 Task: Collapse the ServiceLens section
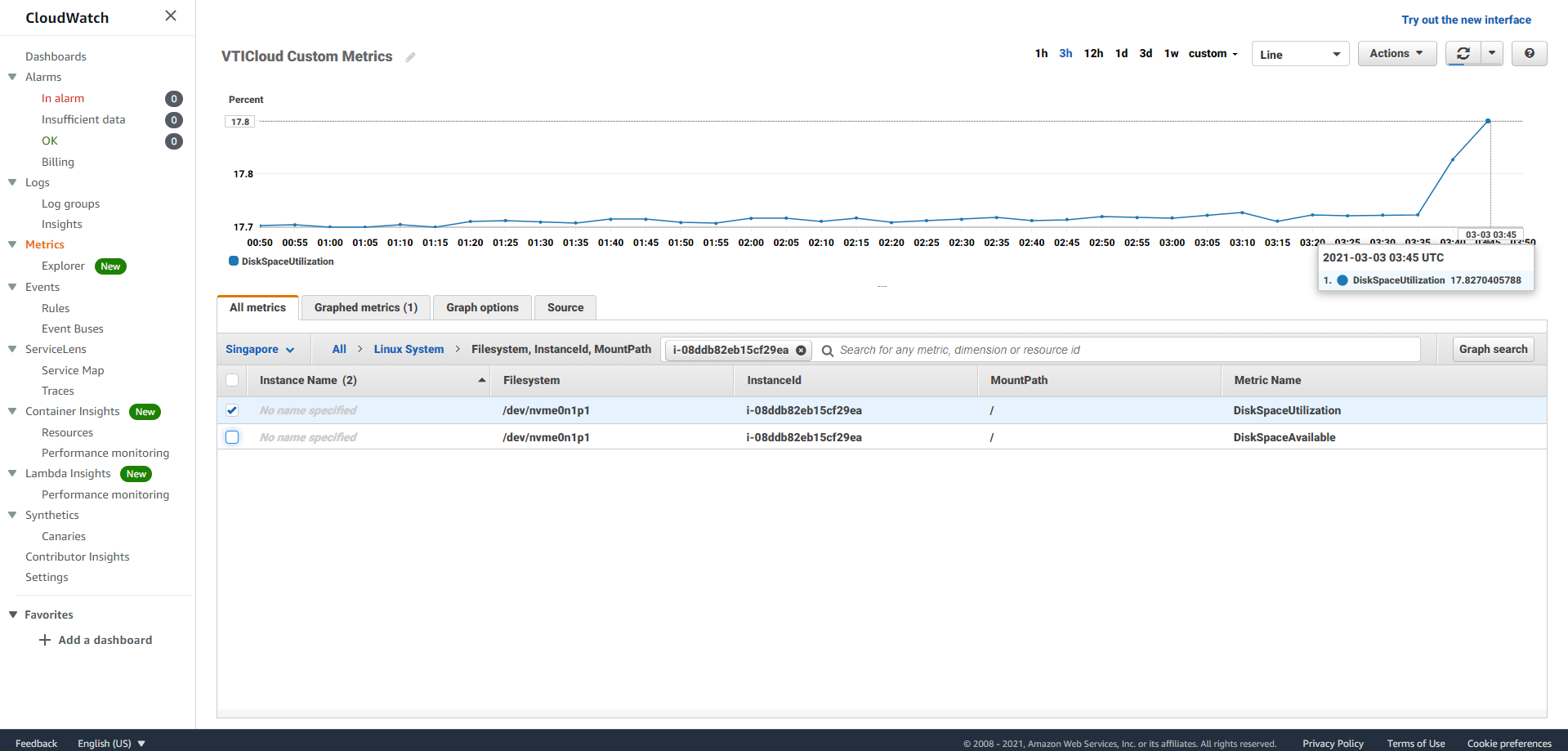12,349
